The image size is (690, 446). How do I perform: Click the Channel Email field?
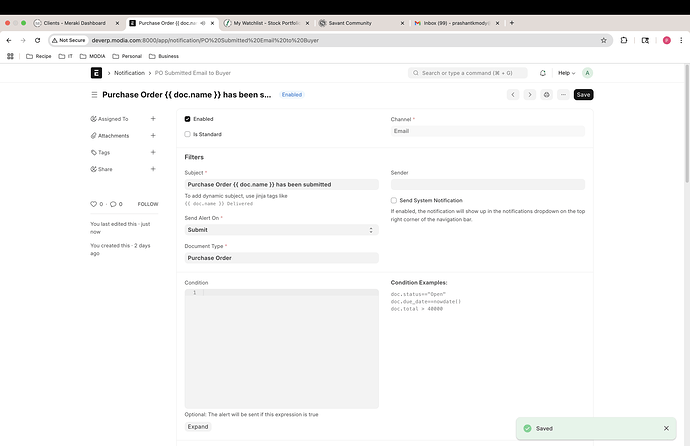pos(488,131)
